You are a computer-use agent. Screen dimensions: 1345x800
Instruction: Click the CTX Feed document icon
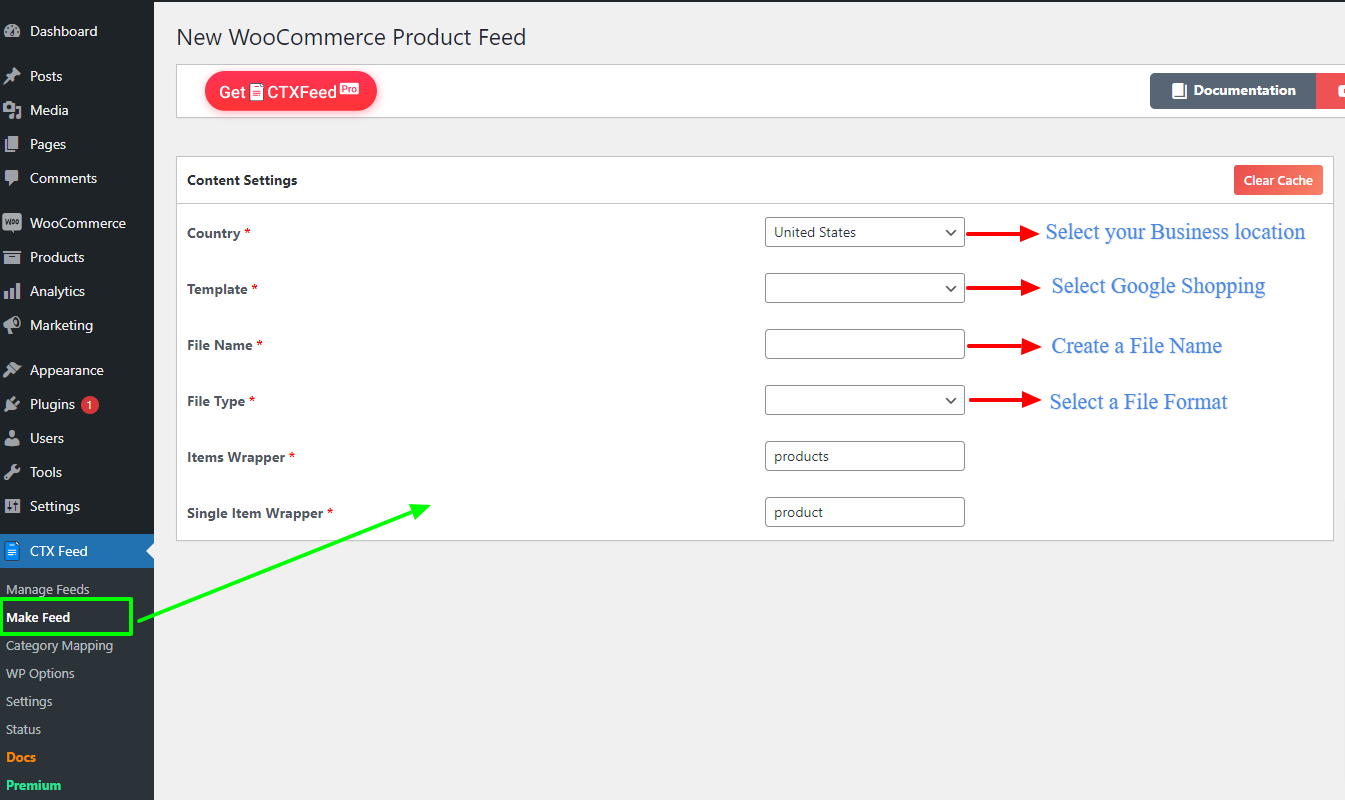[12, 551]
